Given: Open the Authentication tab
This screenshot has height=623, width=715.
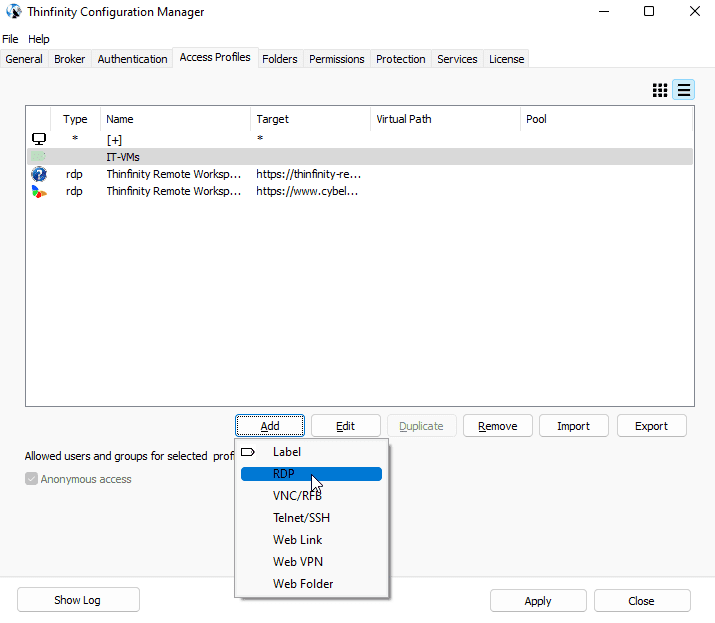Looking at the screenshot, I should pos(132,59).
